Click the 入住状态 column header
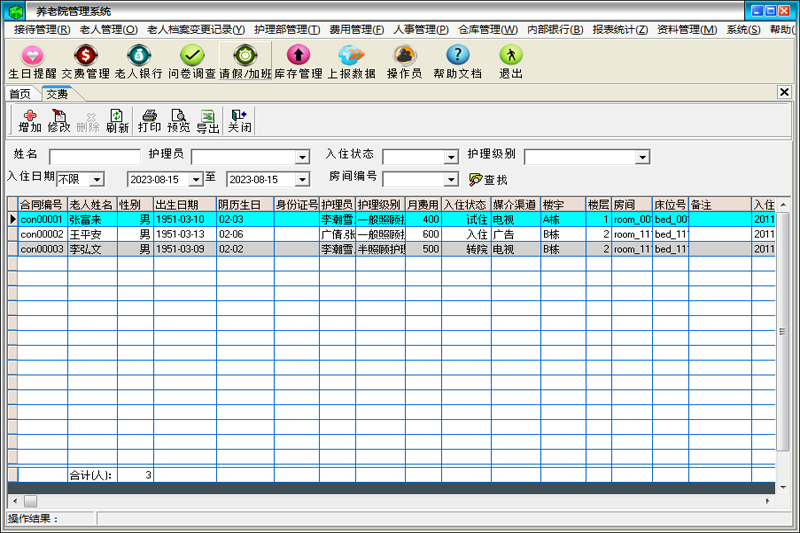 pos(466,205)
